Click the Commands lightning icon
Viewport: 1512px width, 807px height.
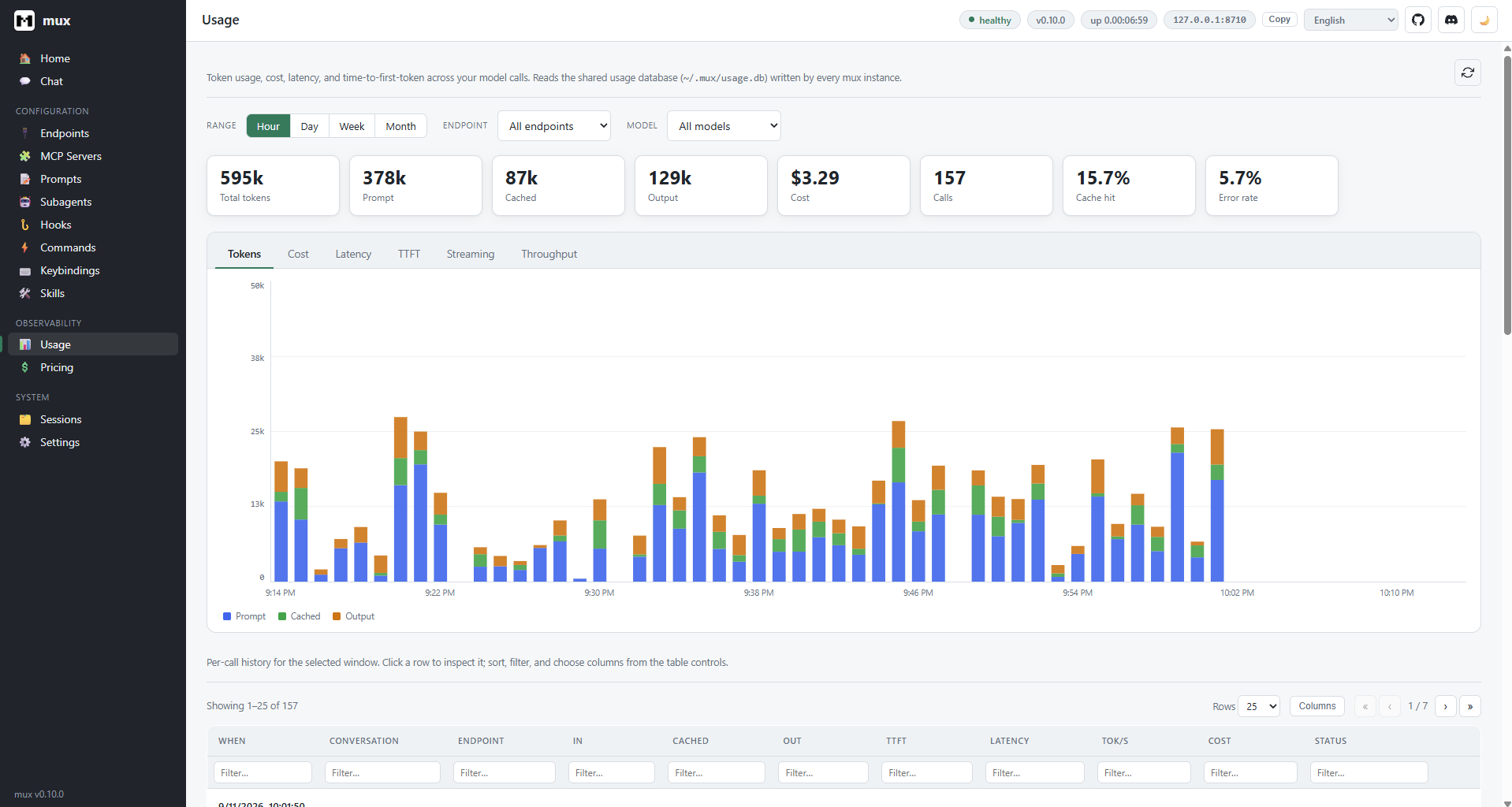pyautogui.click(x=25, y=247)
